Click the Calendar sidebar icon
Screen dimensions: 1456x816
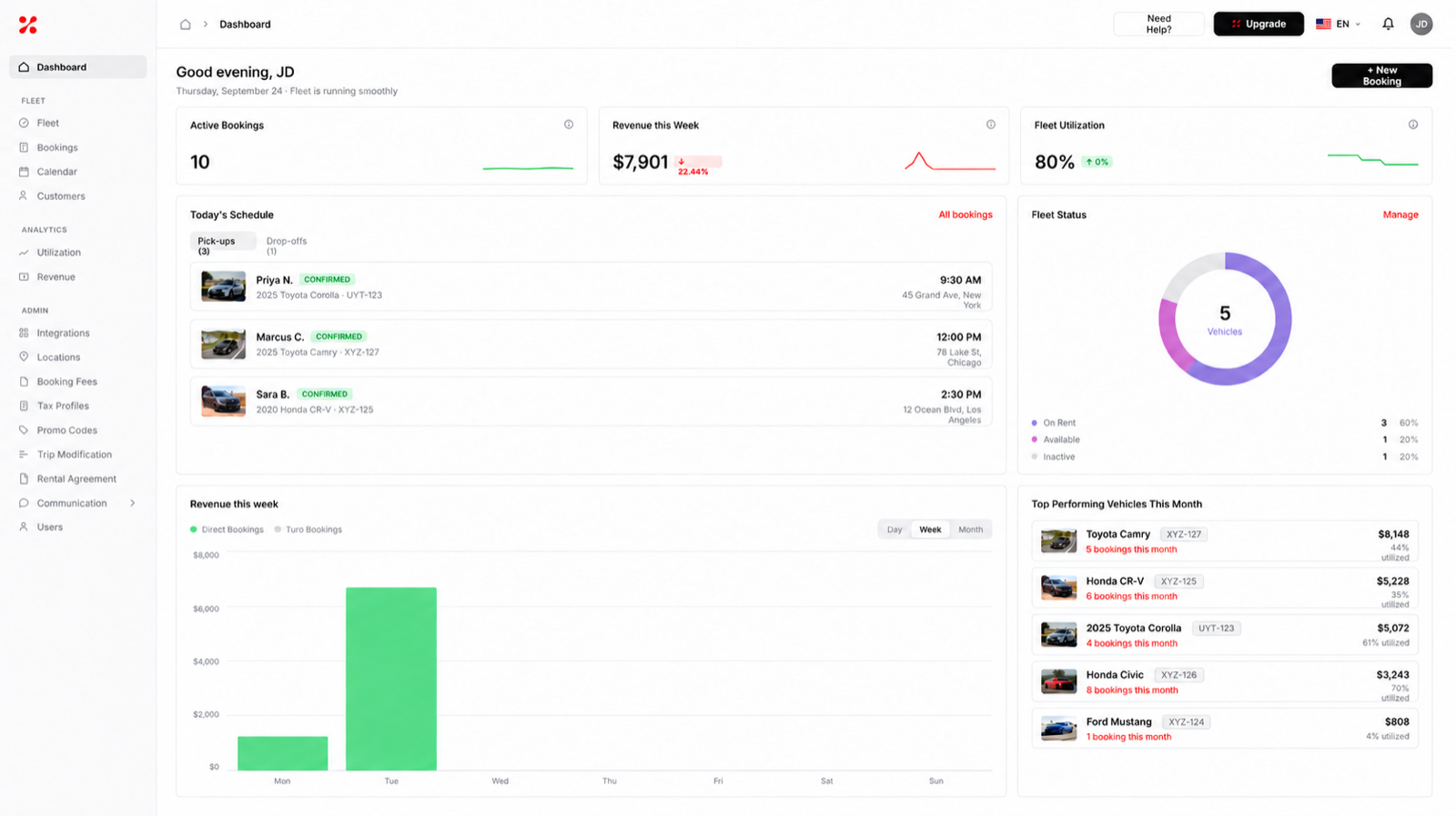(24, 171)
